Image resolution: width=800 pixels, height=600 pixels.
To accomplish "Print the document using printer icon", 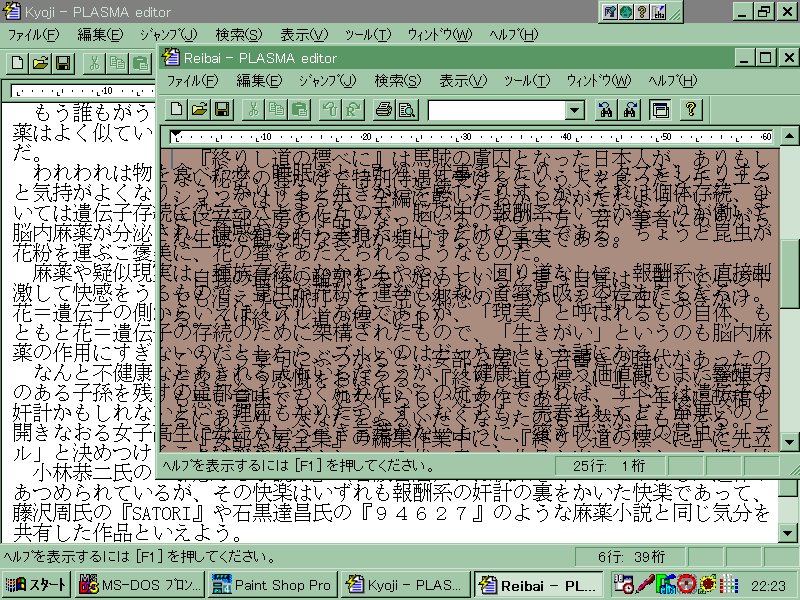I will tap(384, 110).
